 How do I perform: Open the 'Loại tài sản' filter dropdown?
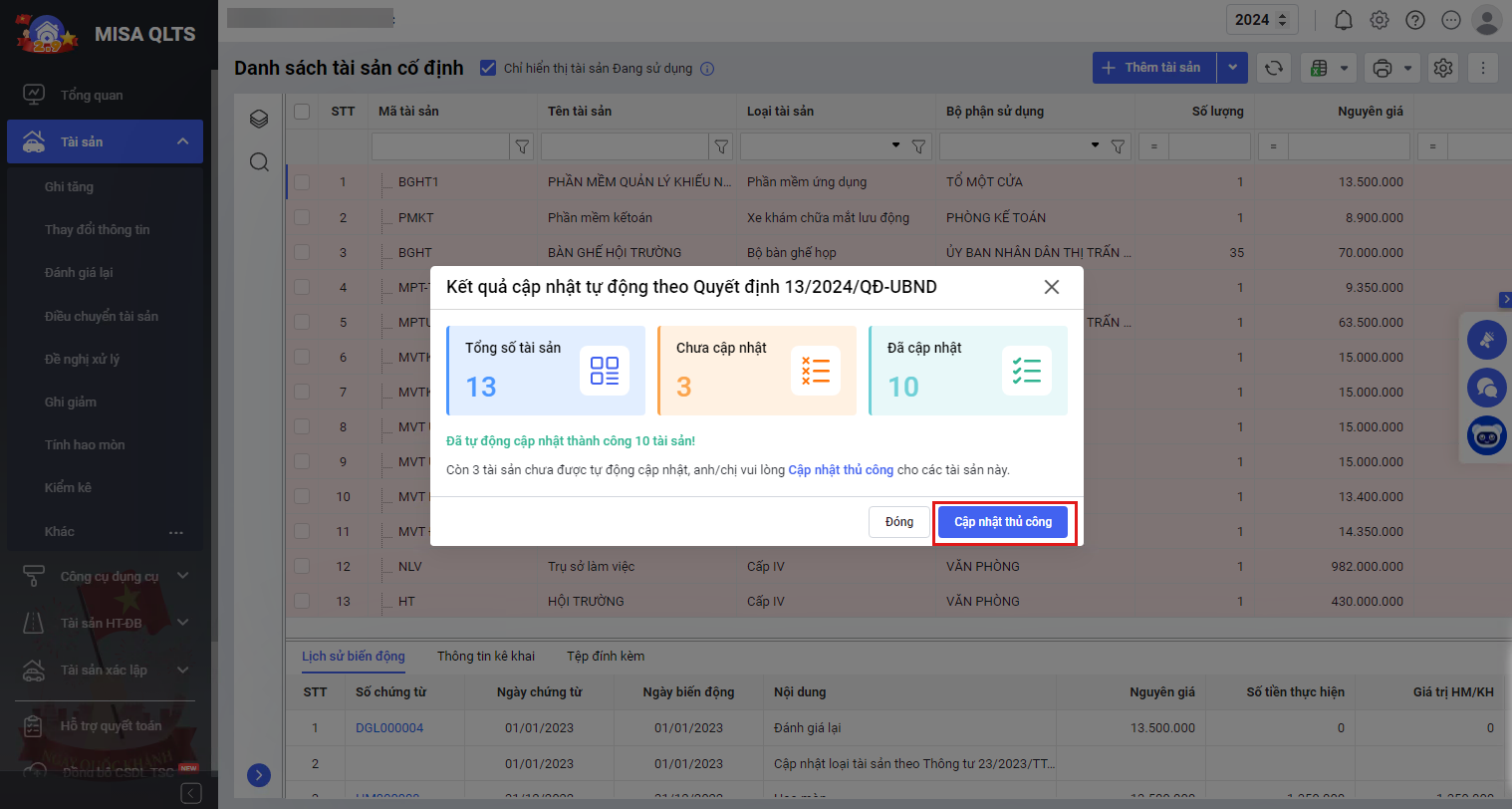click(x=895, y=146)
